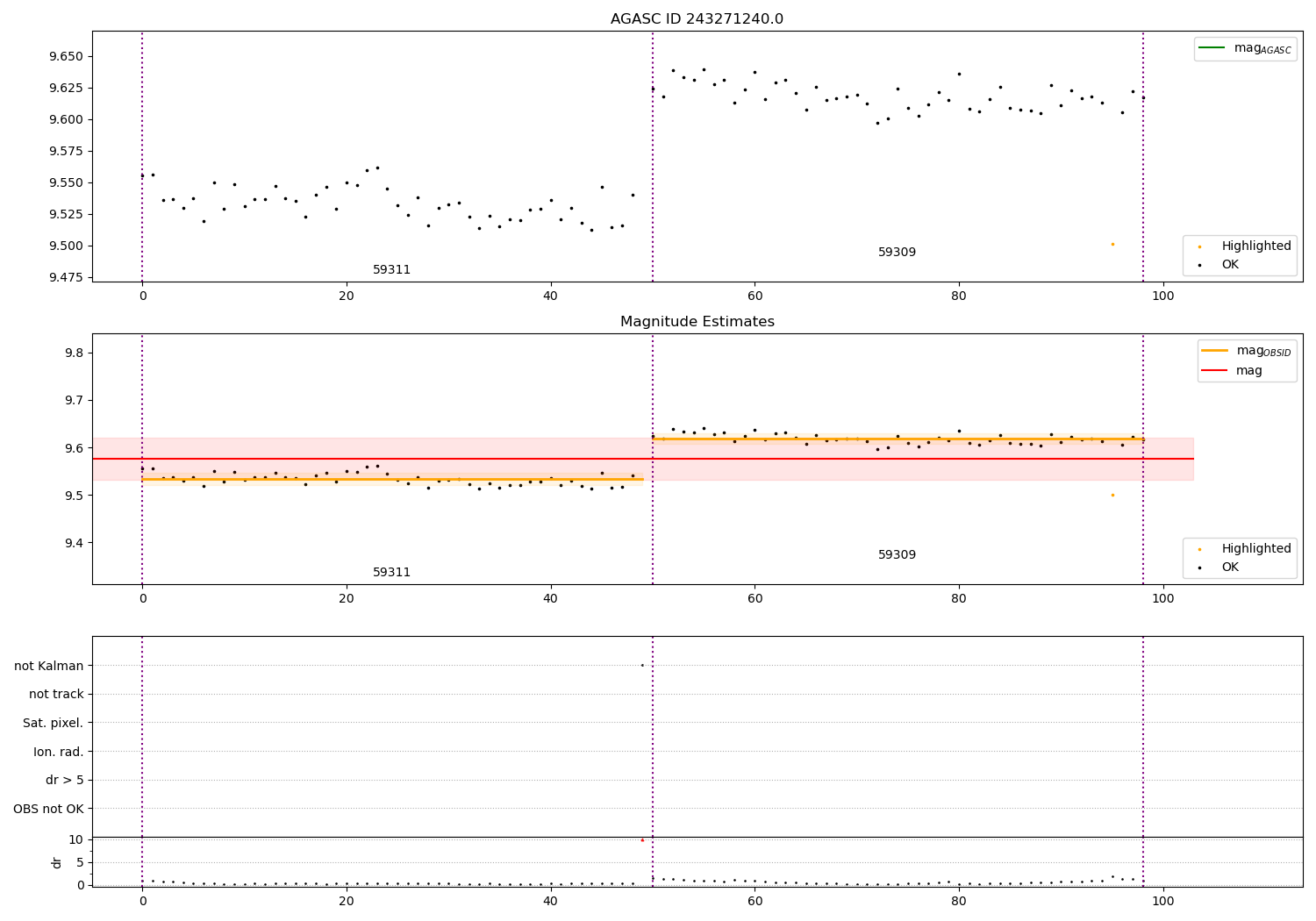Click the 9.5 y-axis tick label
The image size is (1316, 921).
[x=74, y=496]
